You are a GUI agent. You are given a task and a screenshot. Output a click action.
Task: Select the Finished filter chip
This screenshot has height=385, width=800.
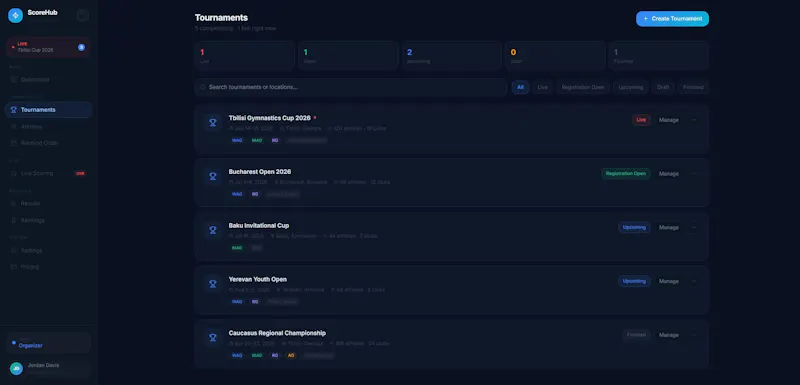point(693,87)
